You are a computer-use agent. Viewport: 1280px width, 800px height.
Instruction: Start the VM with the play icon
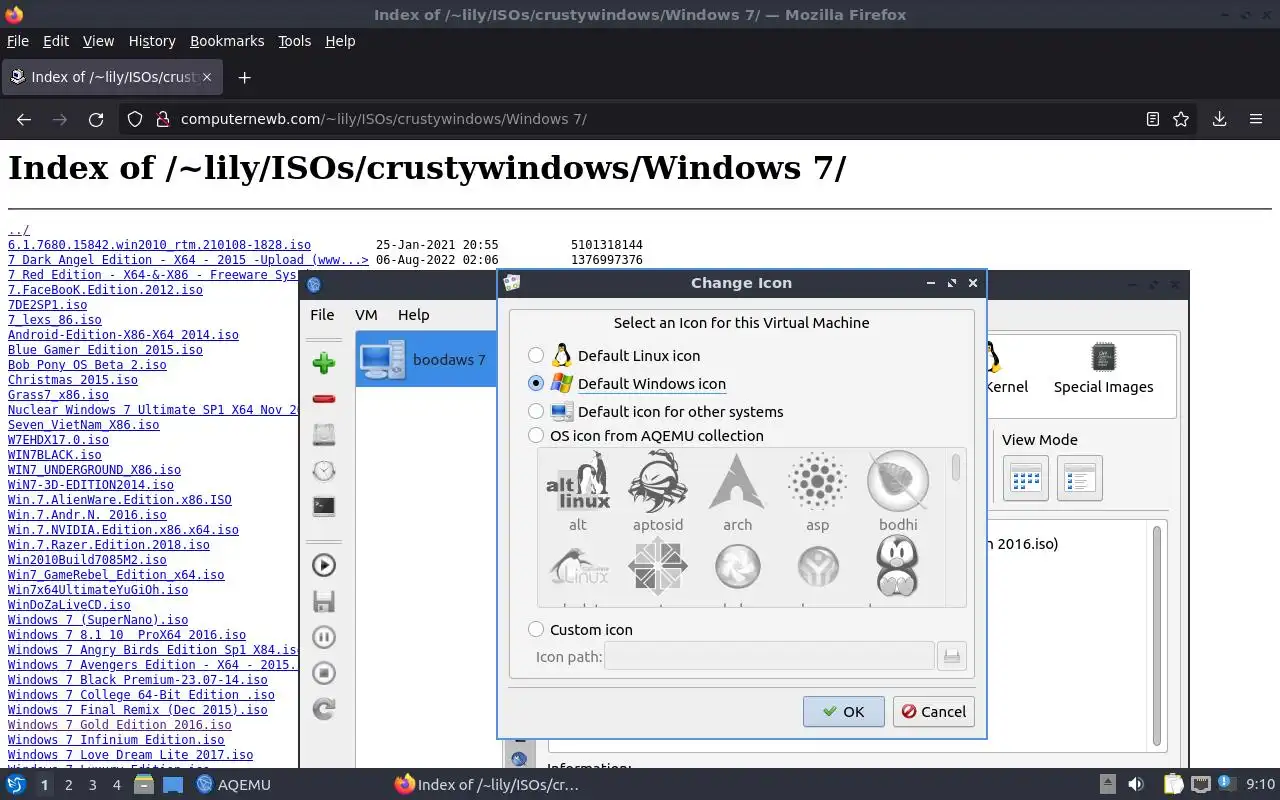[323, 565]
